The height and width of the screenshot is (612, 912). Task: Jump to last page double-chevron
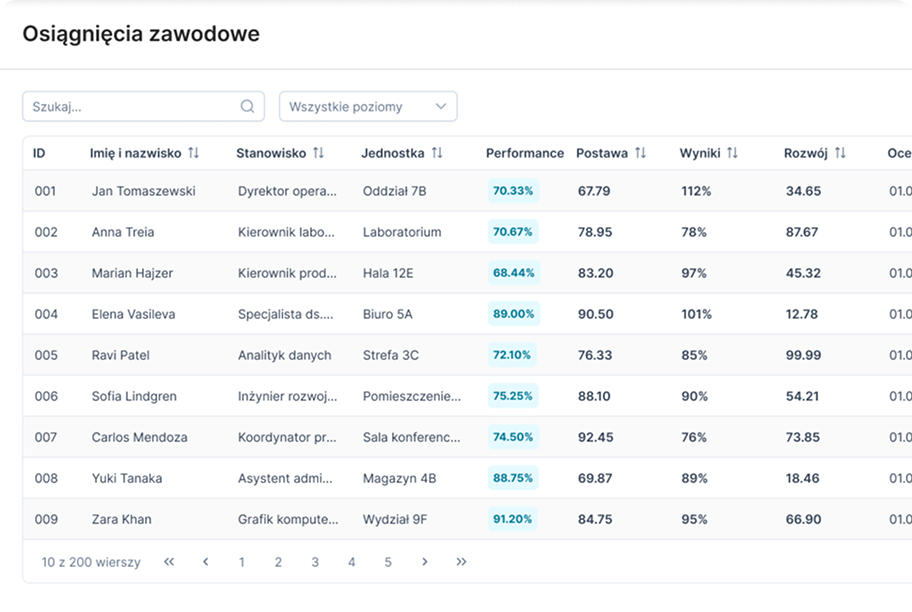461,562
